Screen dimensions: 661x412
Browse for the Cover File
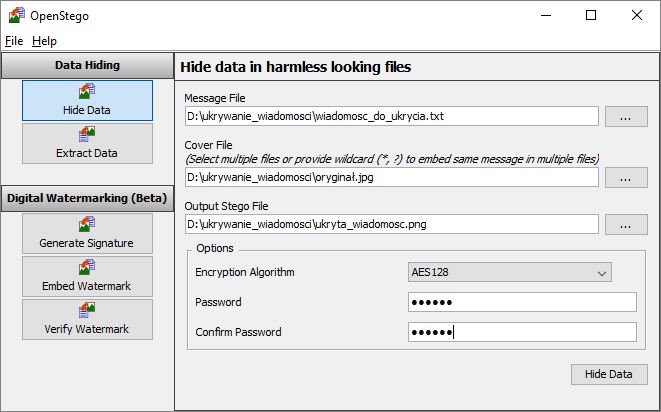point(626,177)
